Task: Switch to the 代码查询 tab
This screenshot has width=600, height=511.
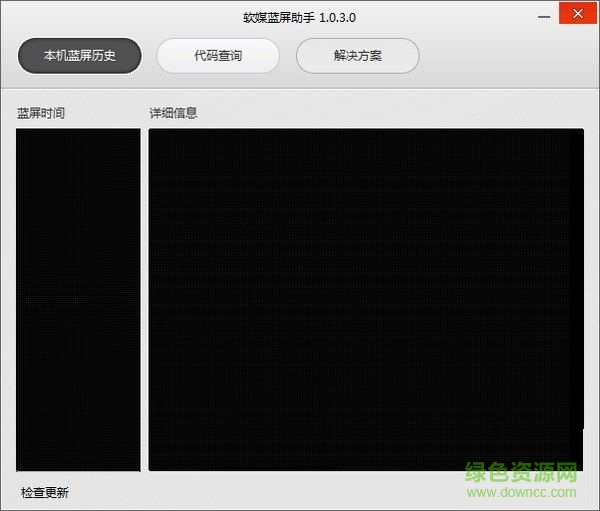Action: click(x=218, y=55)
